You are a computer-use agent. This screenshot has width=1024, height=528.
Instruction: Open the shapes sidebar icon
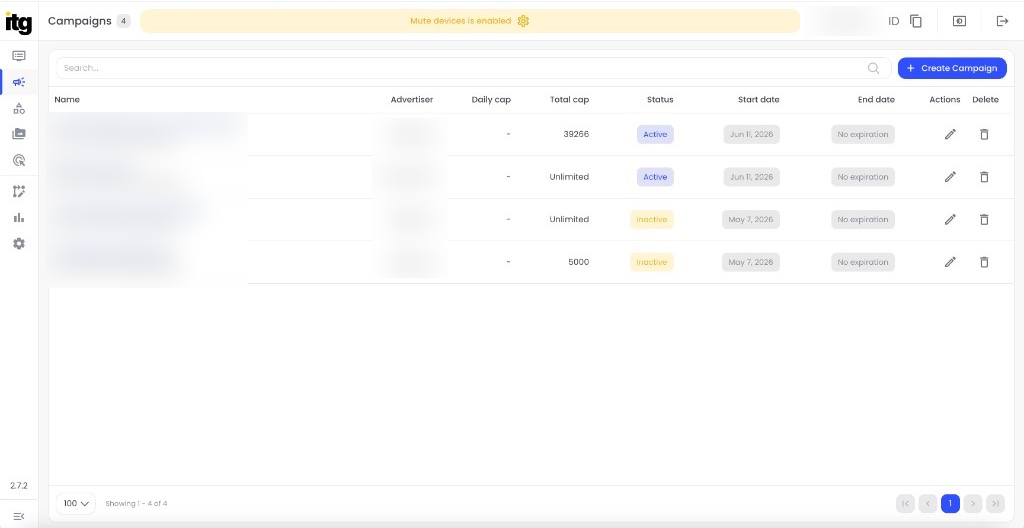[x=19, y=108]
